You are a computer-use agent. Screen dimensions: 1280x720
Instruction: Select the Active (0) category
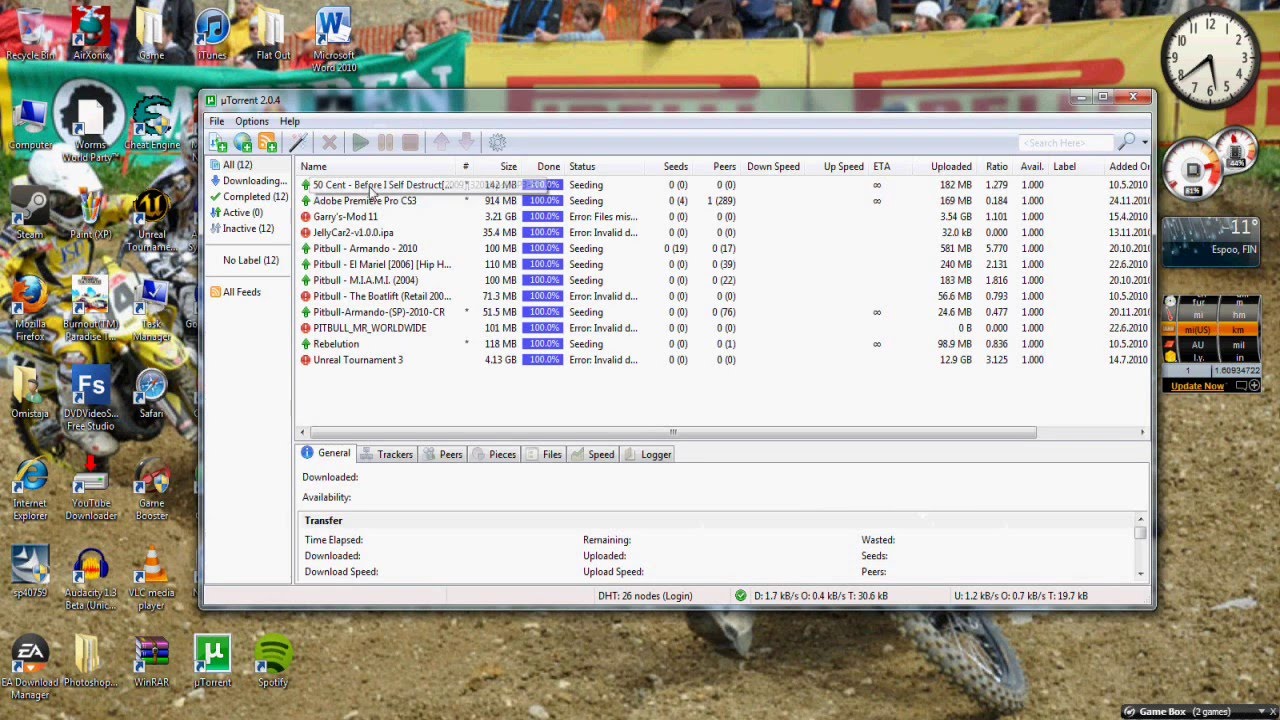[236, 213]
